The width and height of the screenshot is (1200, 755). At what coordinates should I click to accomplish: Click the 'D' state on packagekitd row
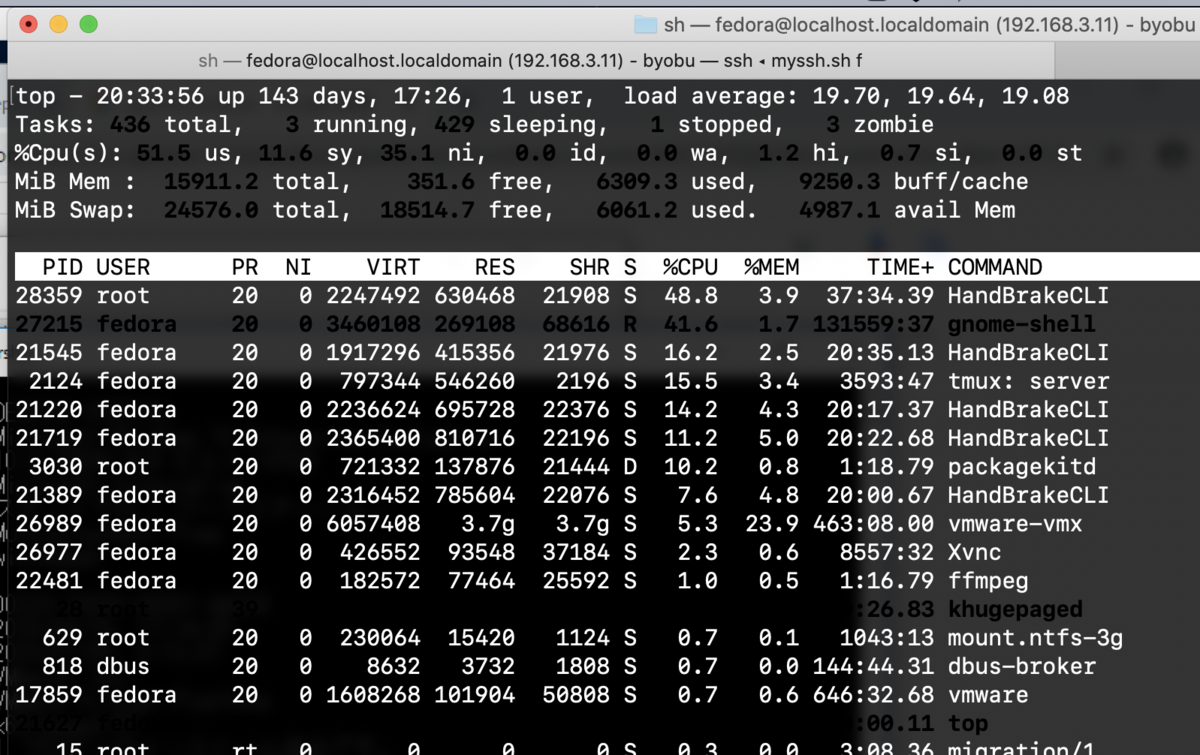[x=630, y=466]
